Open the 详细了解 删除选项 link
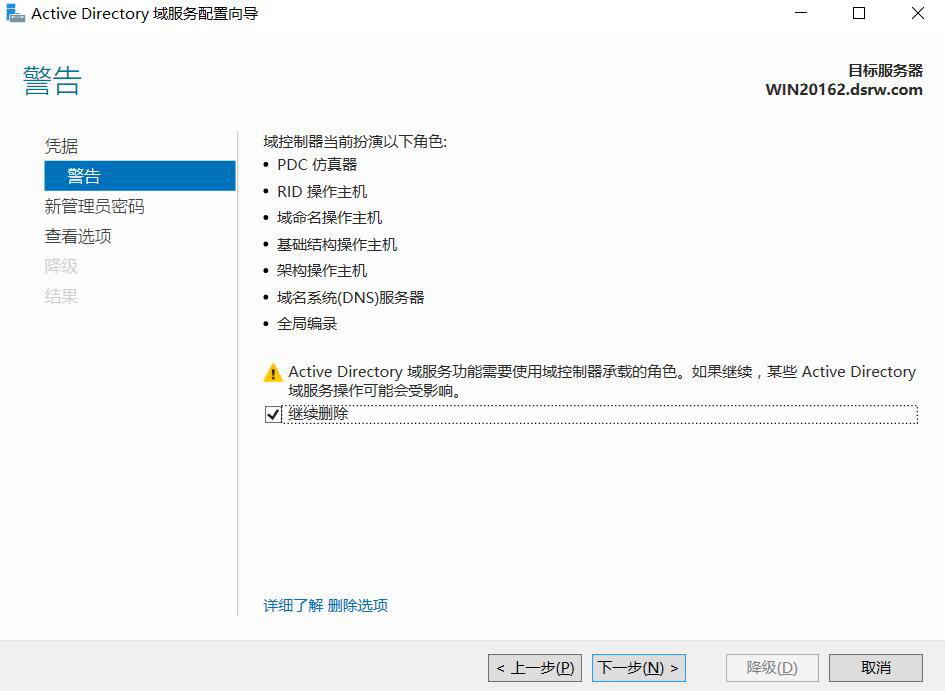945x691 pixels. [x=325, y=605]
